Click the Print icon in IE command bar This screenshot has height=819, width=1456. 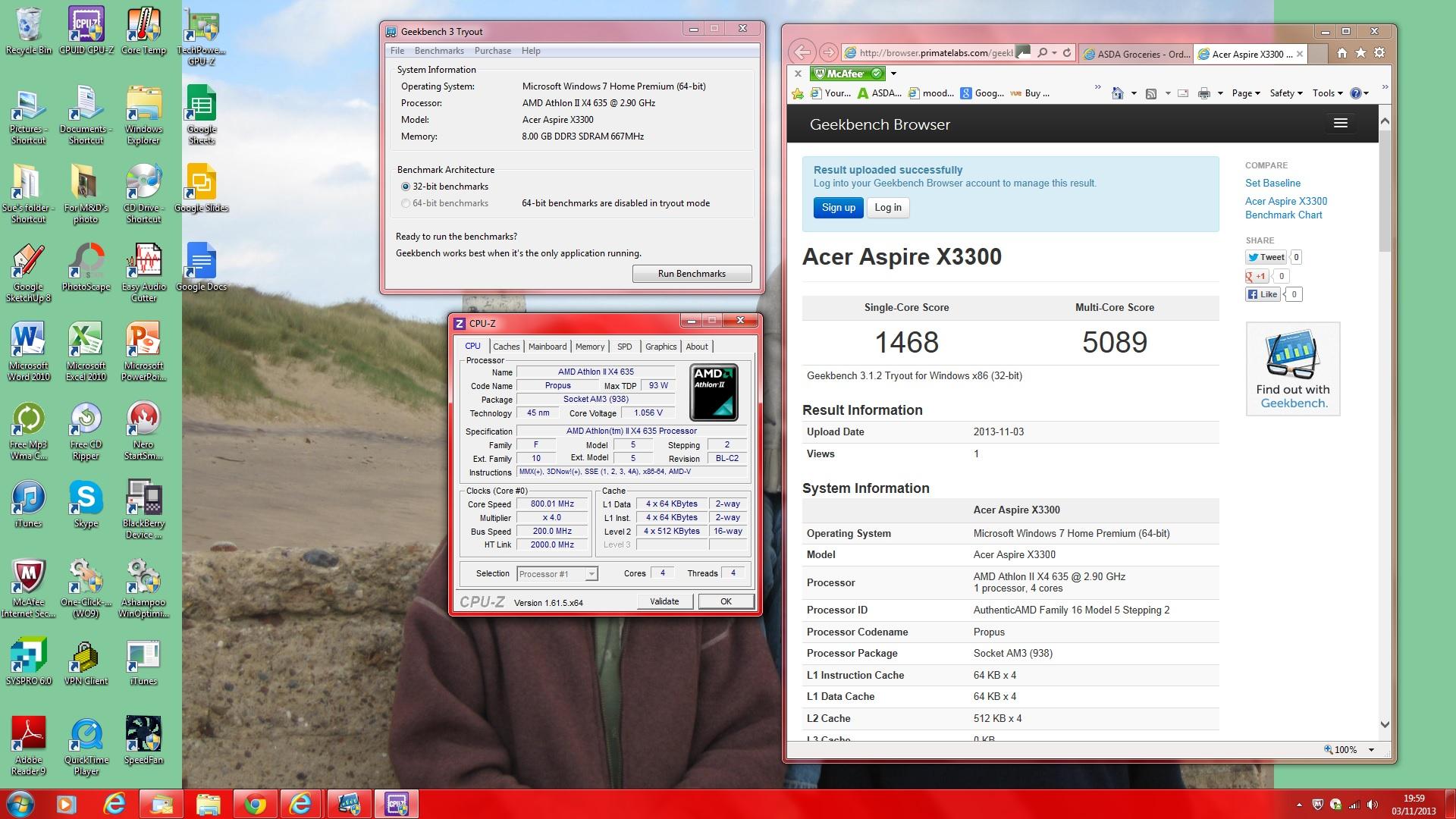pos(1203,93)
